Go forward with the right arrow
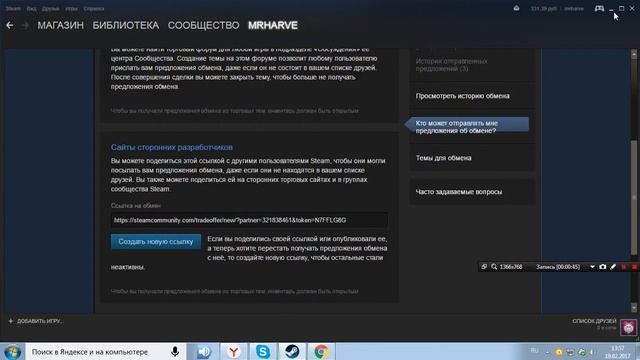 (x=25, y=25)
